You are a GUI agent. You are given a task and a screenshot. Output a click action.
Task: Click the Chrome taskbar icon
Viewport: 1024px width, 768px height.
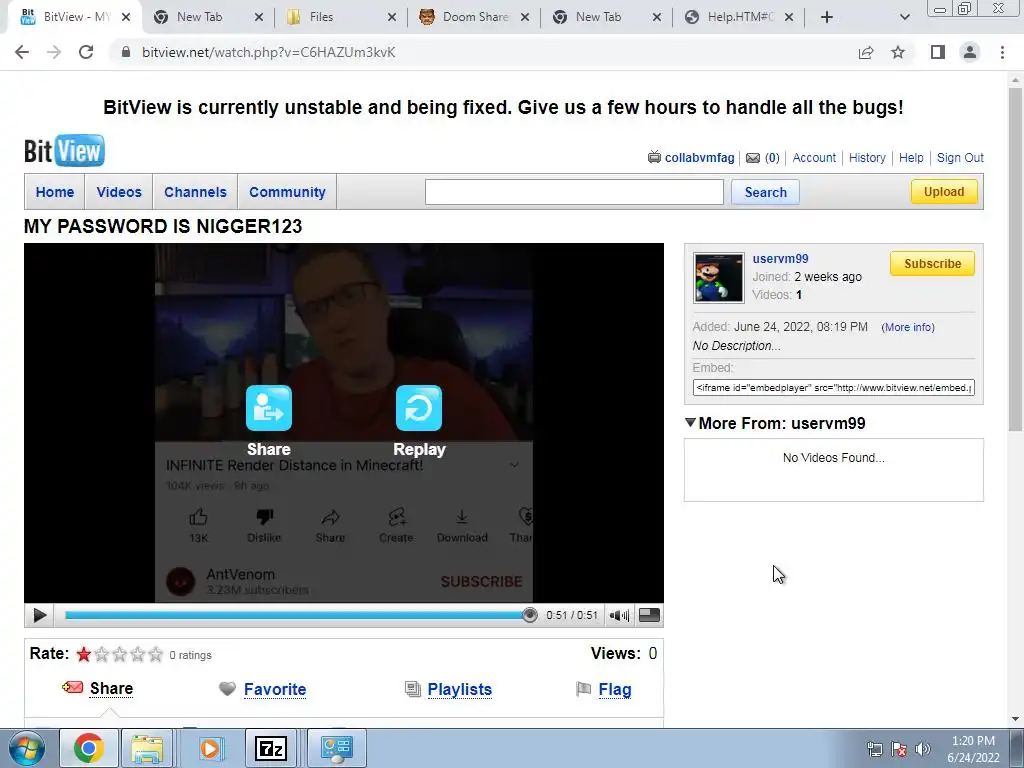[89, 748]
